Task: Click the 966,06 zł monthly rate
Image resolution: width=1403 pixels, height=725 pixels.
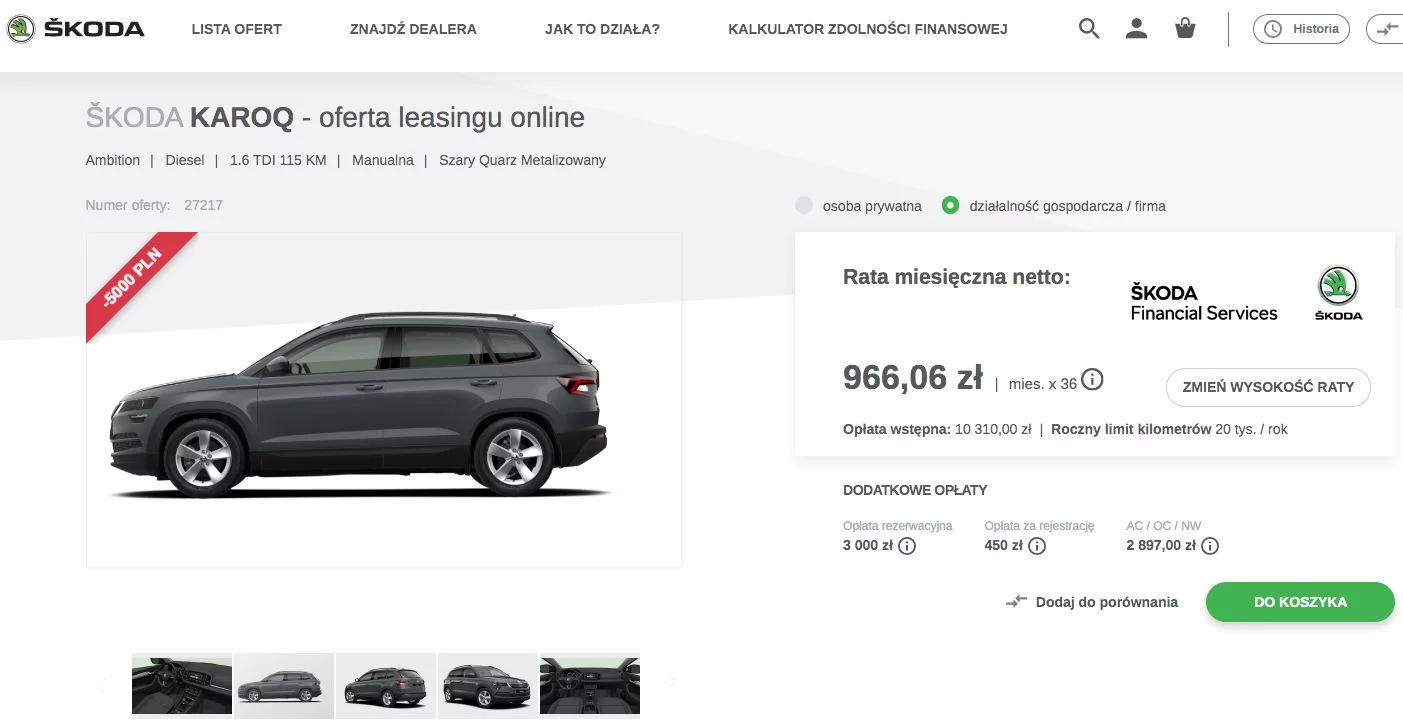Action: (913, 378)
